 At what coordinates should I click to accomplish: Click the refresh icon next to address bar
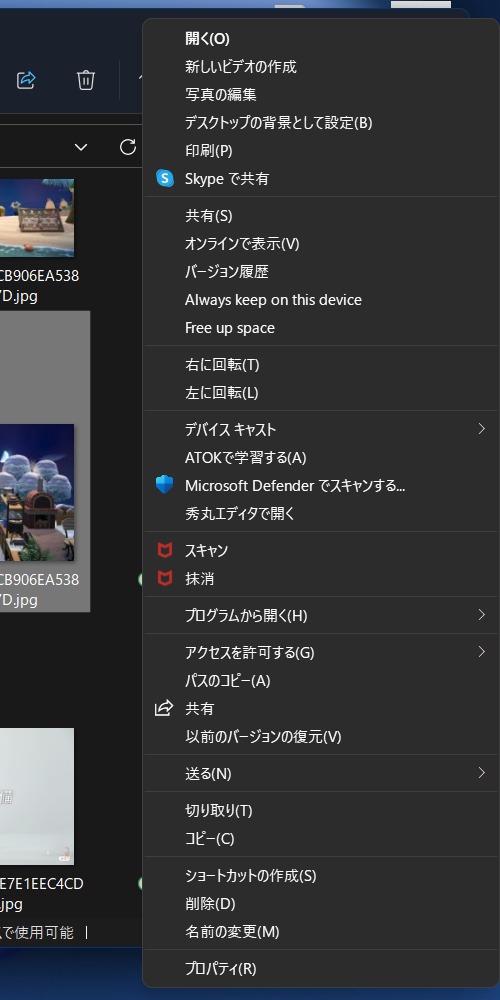128,147
